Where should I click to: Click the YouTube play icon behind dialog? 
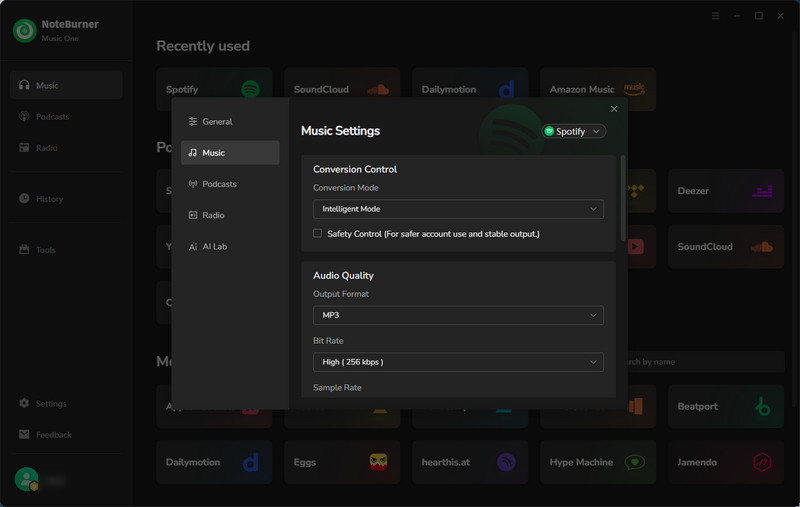click(636, 247)
